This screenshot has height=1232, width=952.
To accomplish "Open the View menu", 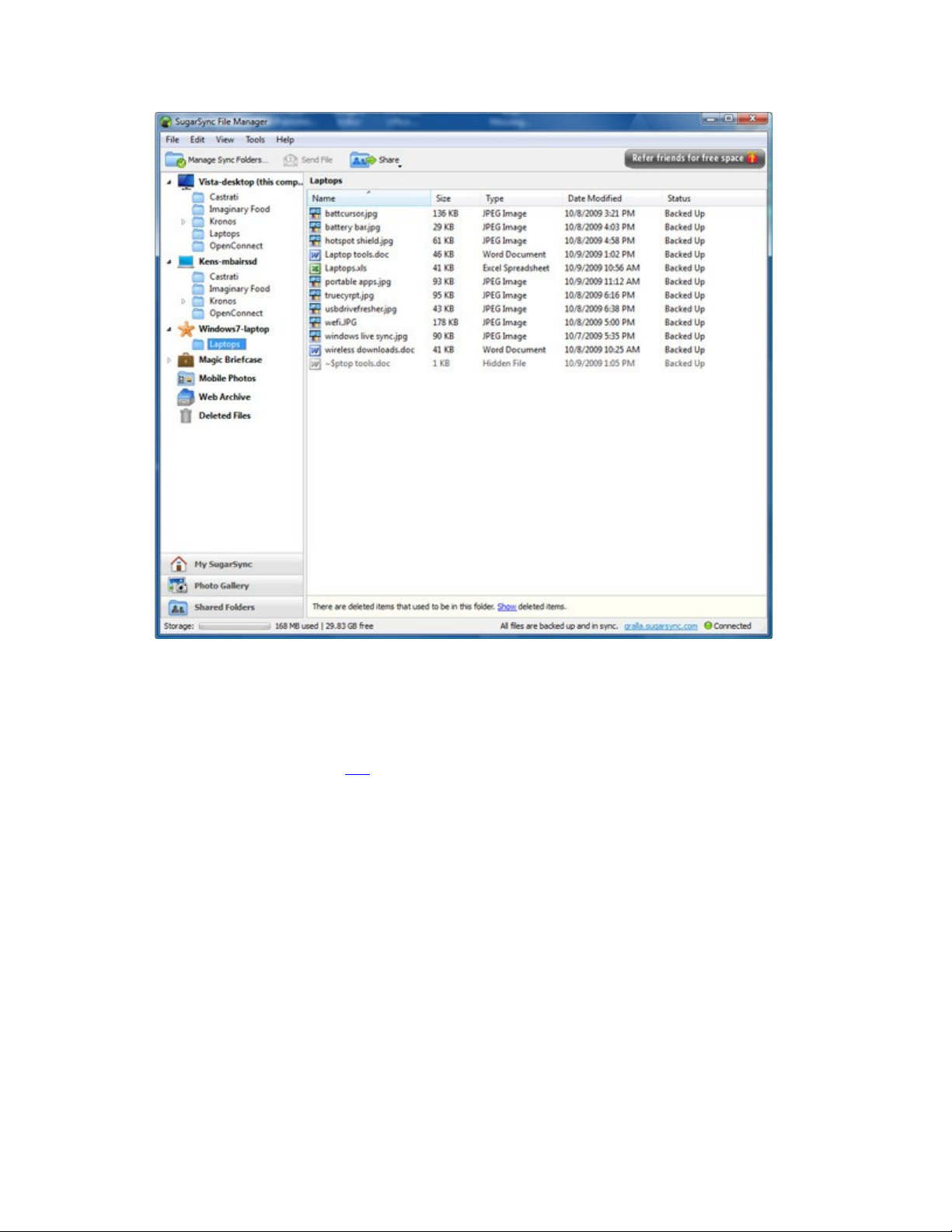I will (x=225, y=140).
